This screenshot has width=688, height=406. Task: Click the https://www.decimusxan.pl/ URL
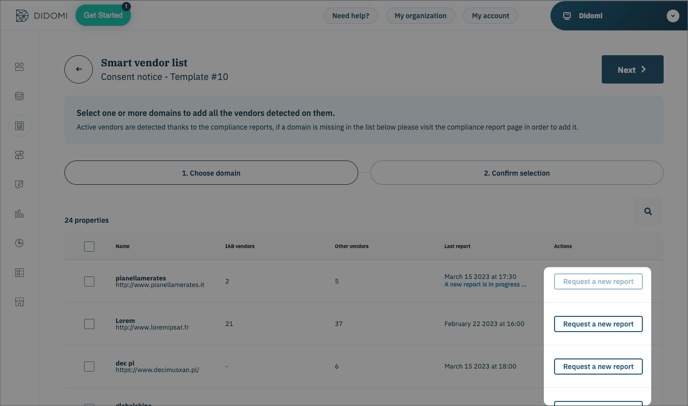(x=157, y=370)
